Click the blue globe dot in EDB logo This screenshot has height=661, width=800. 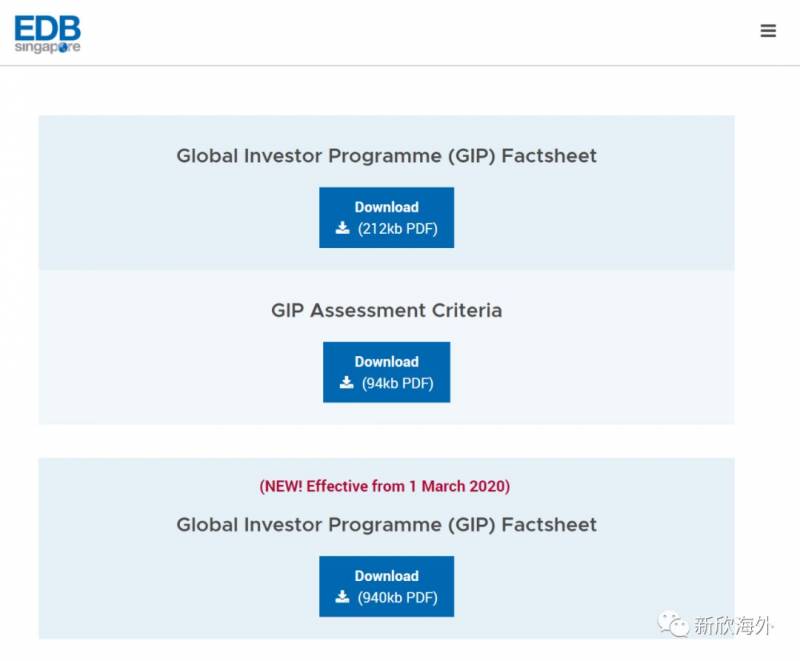[x=63, y=48]
